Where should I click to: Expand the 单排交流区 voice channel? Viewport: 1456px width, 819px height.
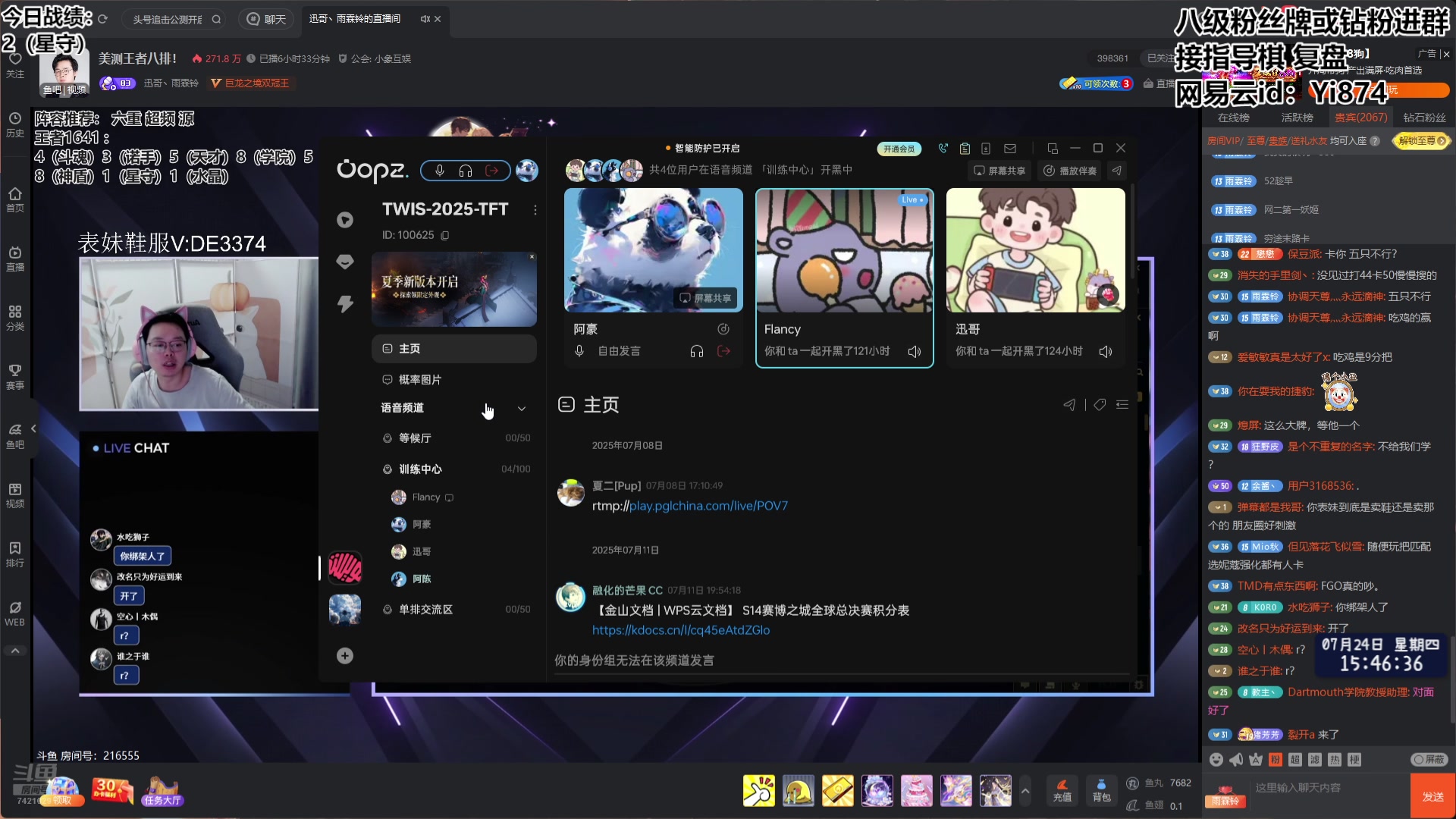pyautogui.click(x=455, y=610)
